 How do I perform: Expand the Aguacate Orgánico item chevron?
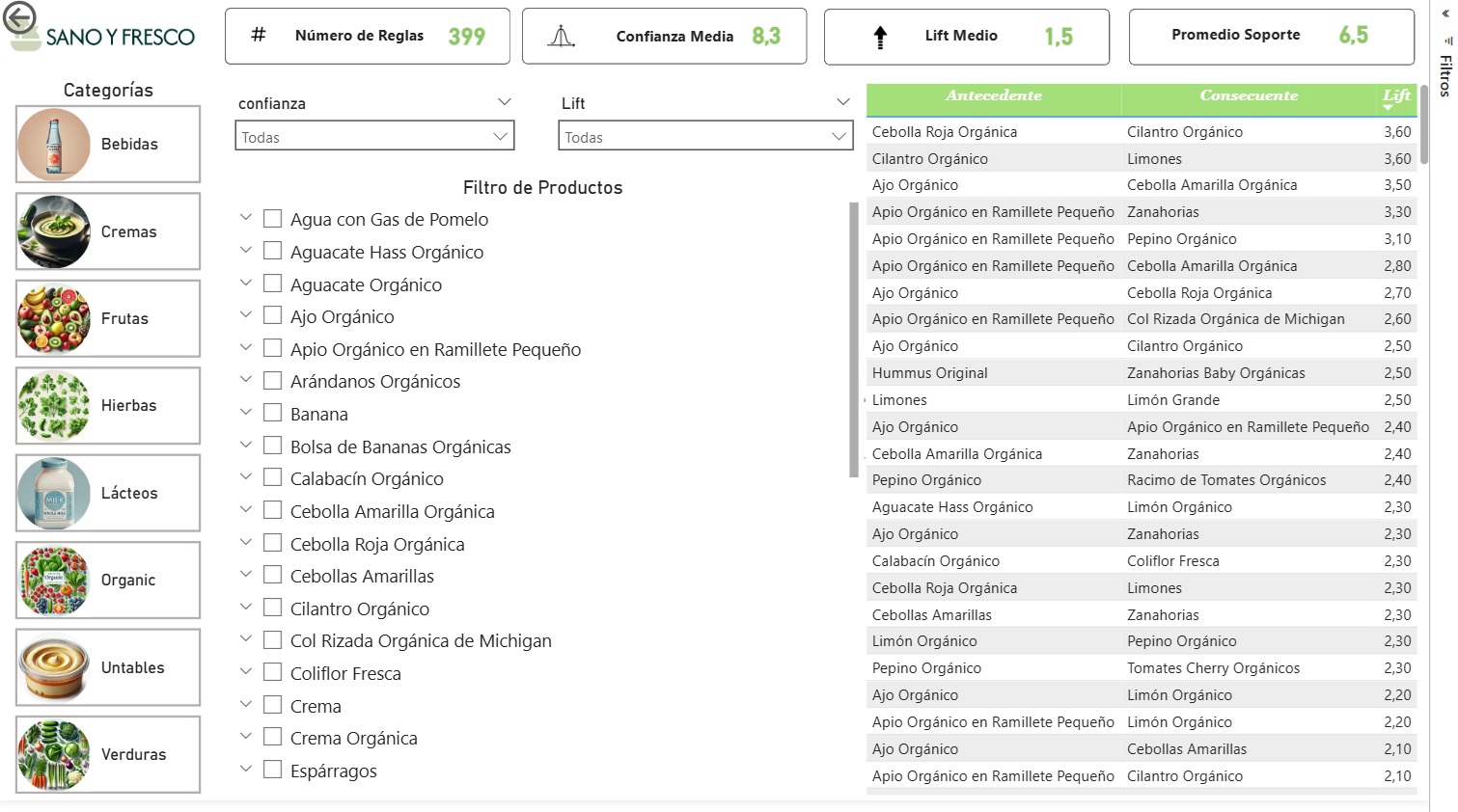coord(246,283)
